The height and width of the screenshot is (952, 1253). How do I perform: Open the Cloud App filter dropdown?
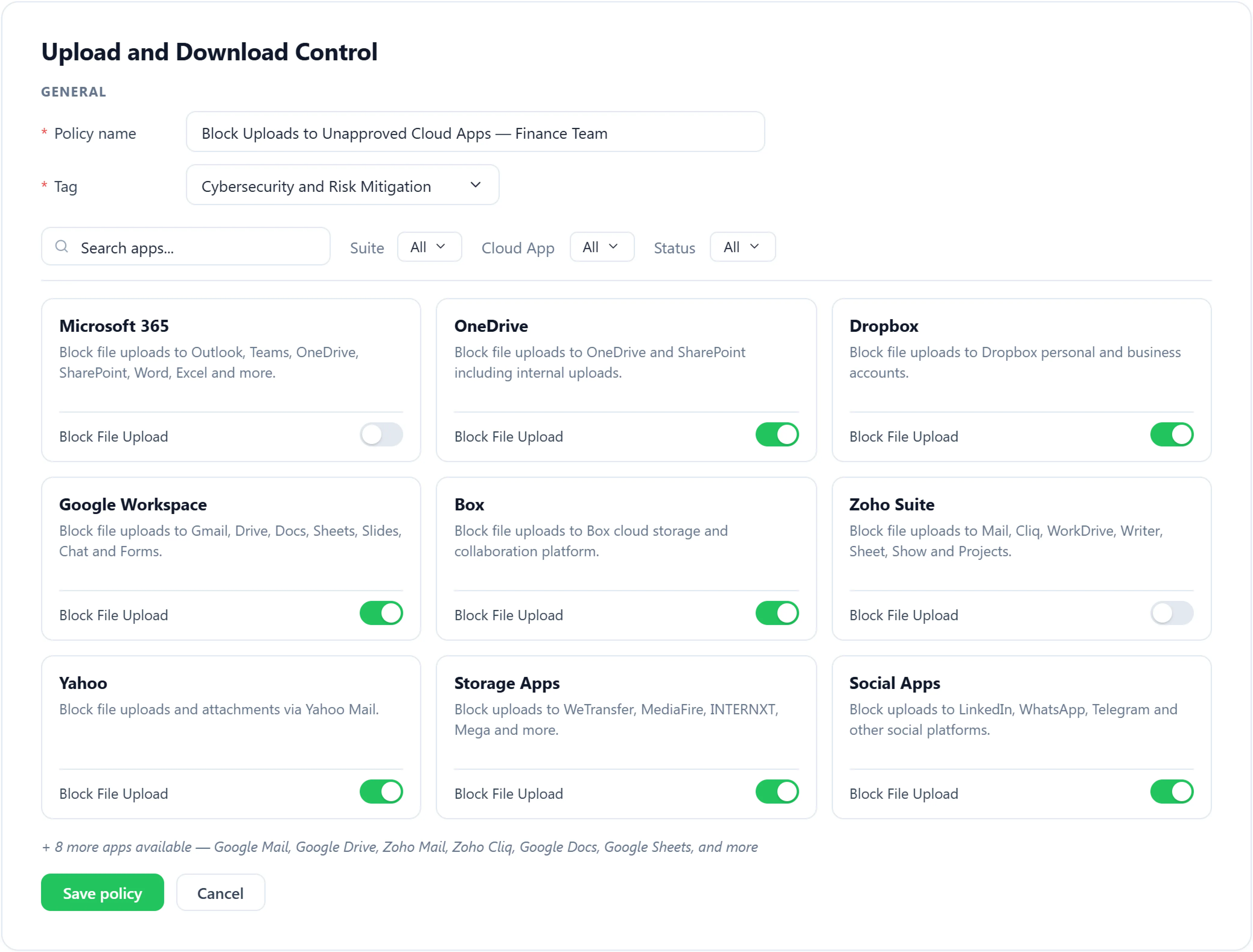(x=601, y=247)
